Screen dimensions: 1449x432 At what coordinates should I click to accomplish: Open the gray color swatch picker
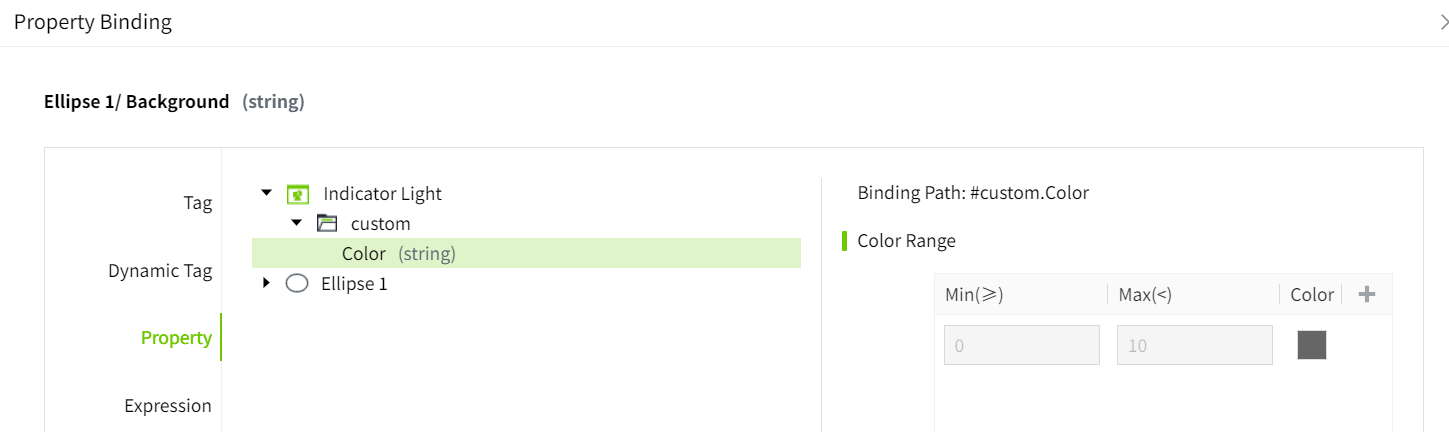[x=1311, y=345]
